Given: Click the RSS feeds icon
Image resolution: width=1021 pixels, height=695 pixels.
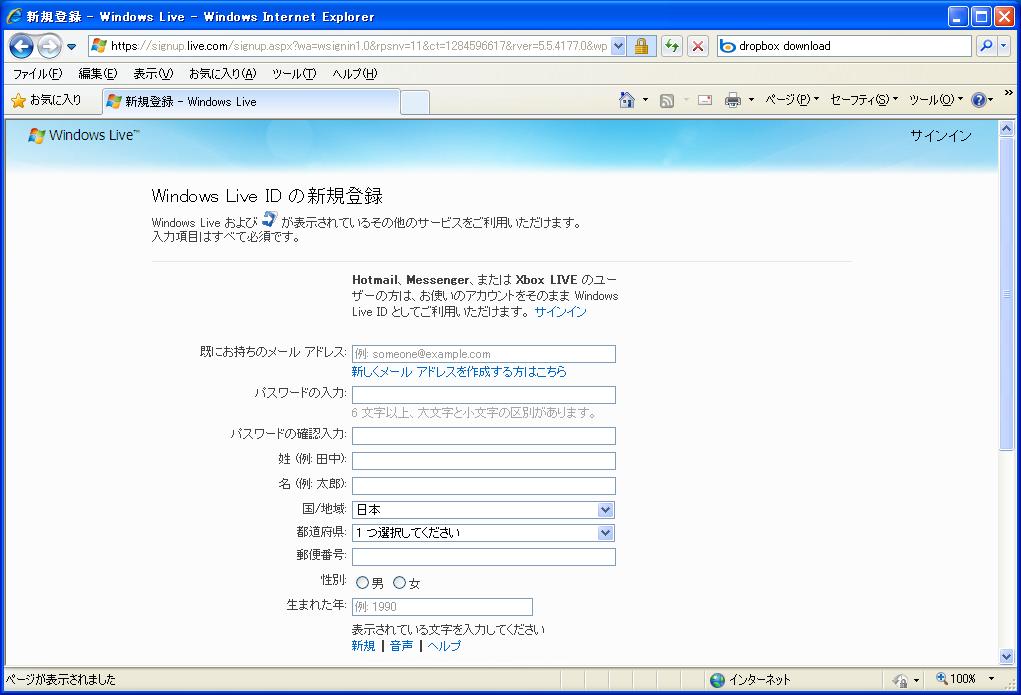Looking at the screenshot, I should pyautogui.click(x=667, y=100).
